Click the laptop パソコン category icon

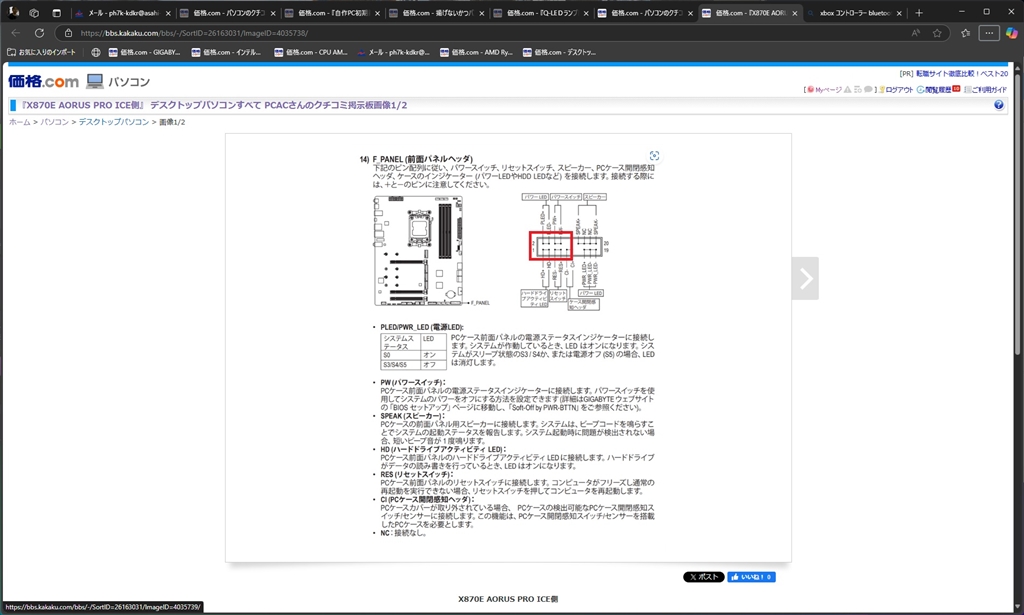[95, 82]
